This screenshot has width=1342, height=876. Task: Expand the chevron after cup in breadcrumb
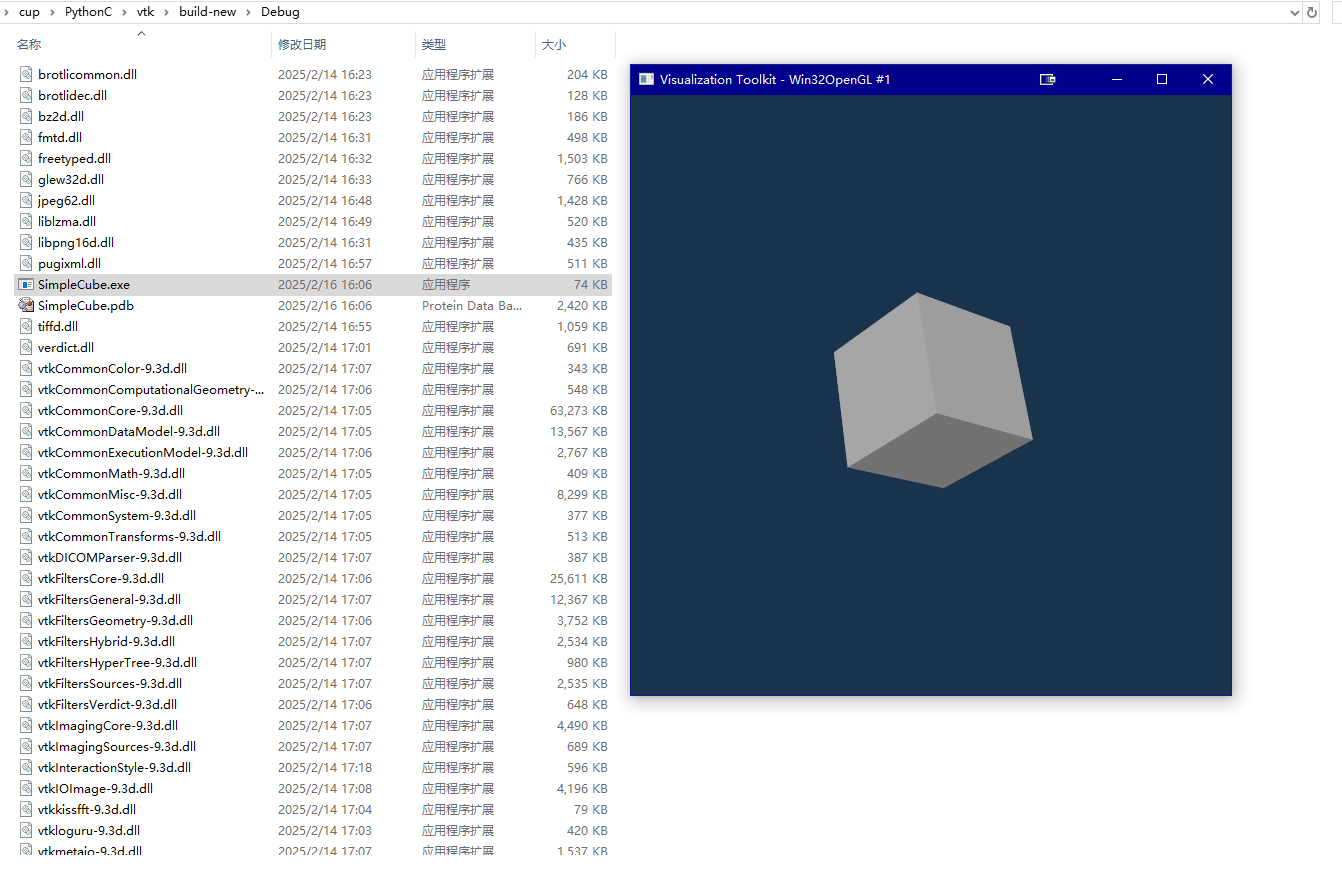pos(54,12)
